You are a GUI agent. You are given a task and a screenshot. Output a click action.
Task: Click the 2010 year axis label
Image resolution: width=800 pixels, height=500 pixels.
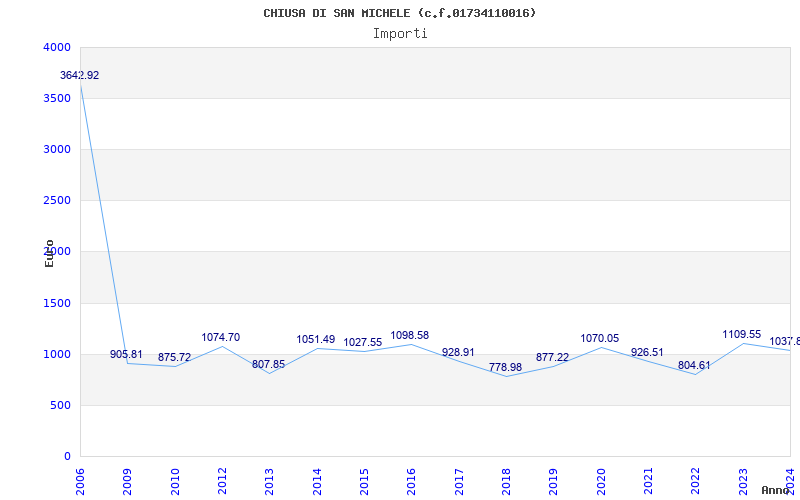coord(175,482)
